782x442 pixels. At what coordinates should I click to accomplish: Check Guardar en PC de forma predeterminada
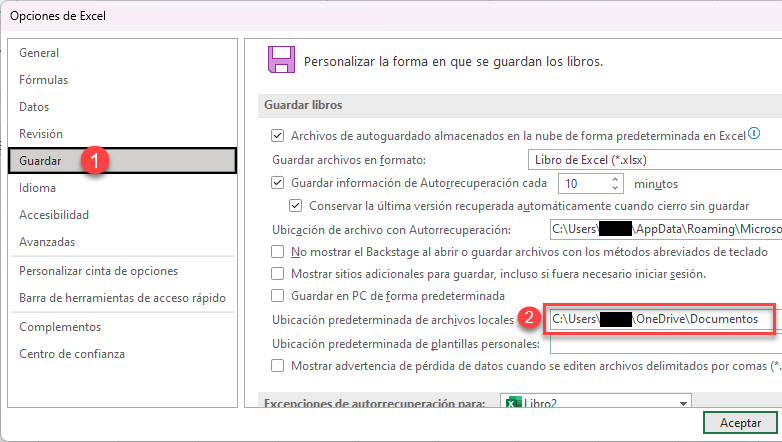tap(277, 295)
